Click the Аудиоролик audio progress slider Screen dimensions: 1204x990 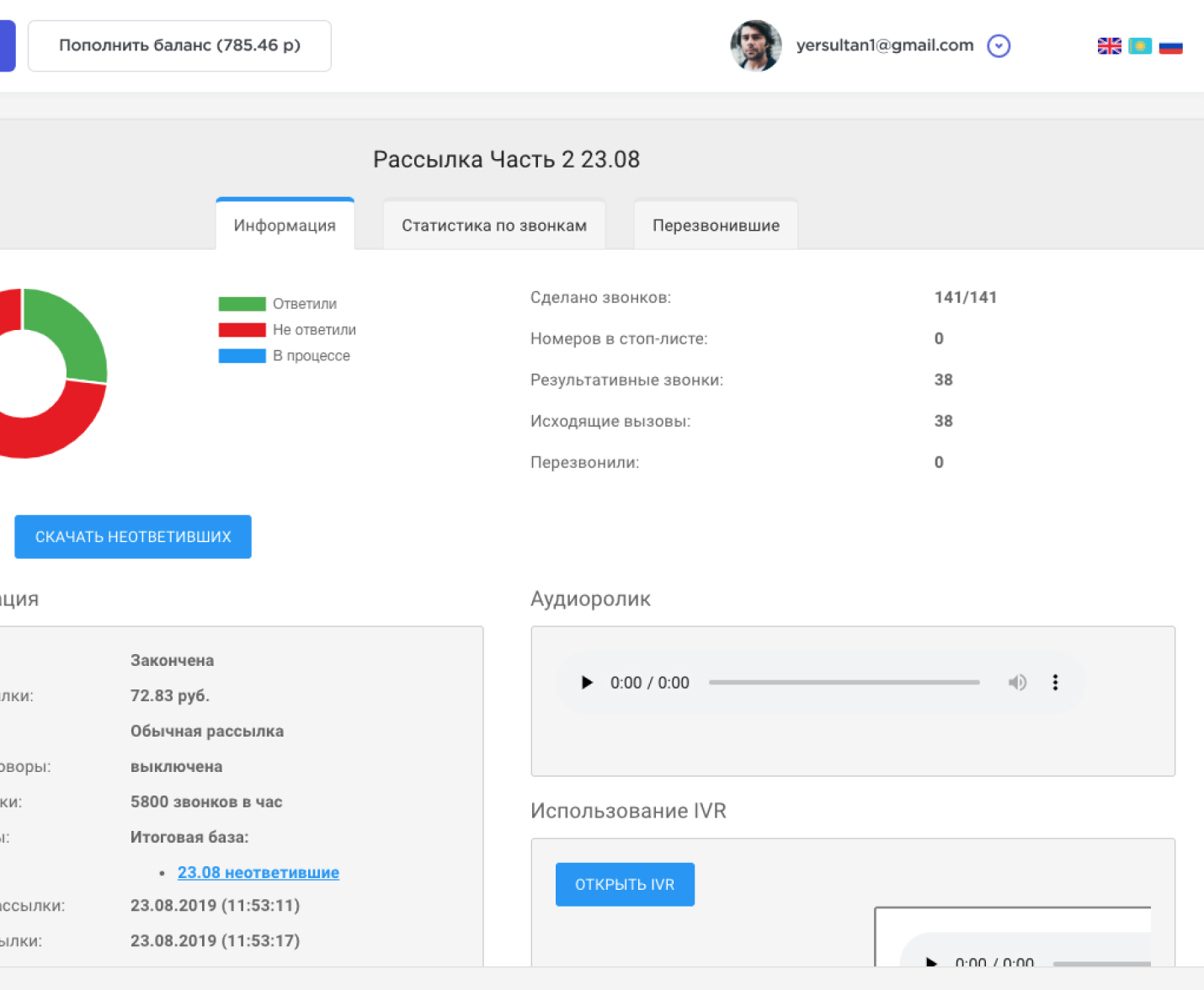pyautogui.click(x=844, y=683)
